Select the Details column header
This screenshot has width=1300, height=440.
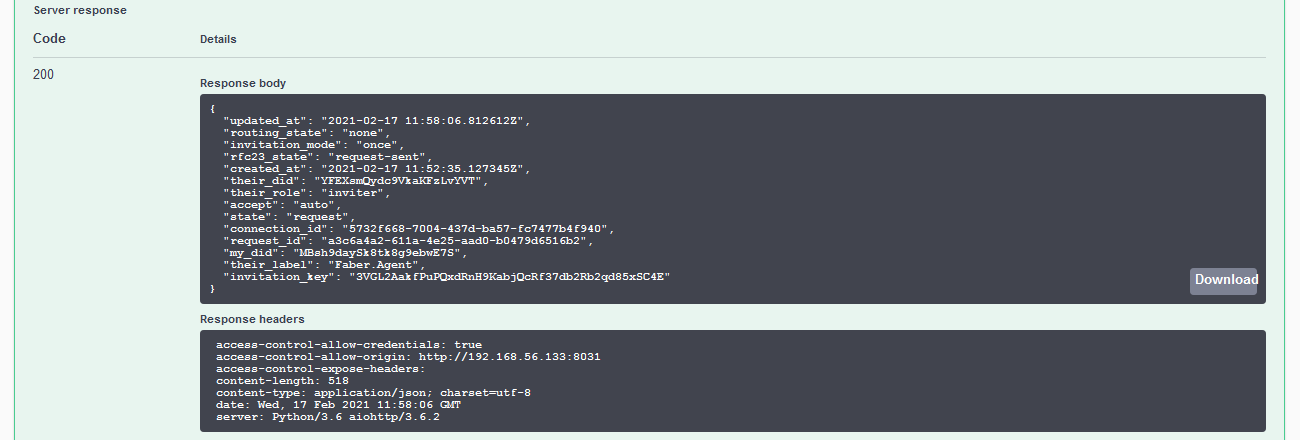[x=218, y=40]
